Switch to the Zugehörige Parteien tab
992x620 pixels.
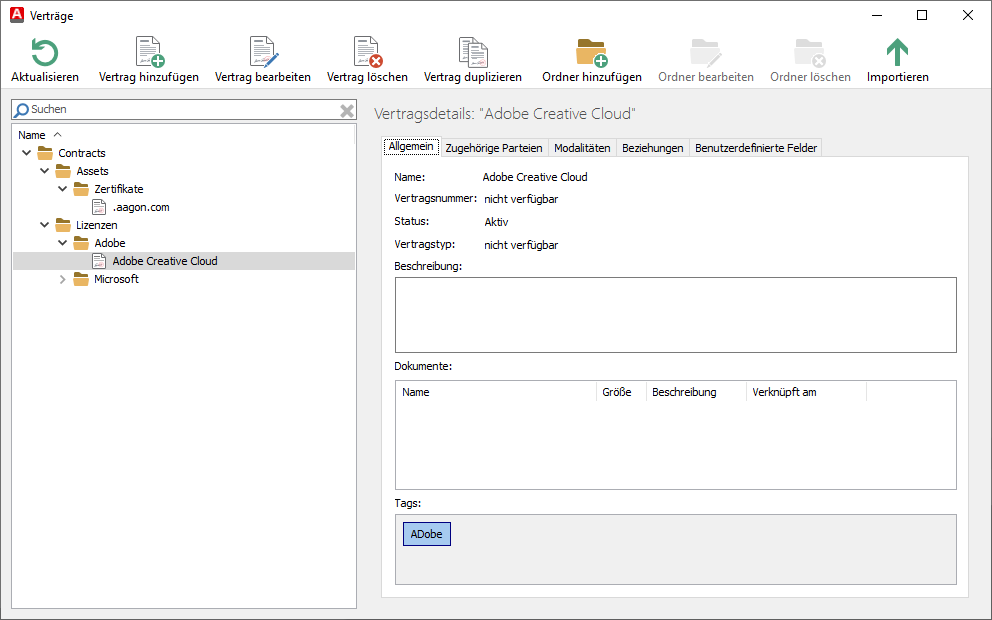click(x=493, y=148)
